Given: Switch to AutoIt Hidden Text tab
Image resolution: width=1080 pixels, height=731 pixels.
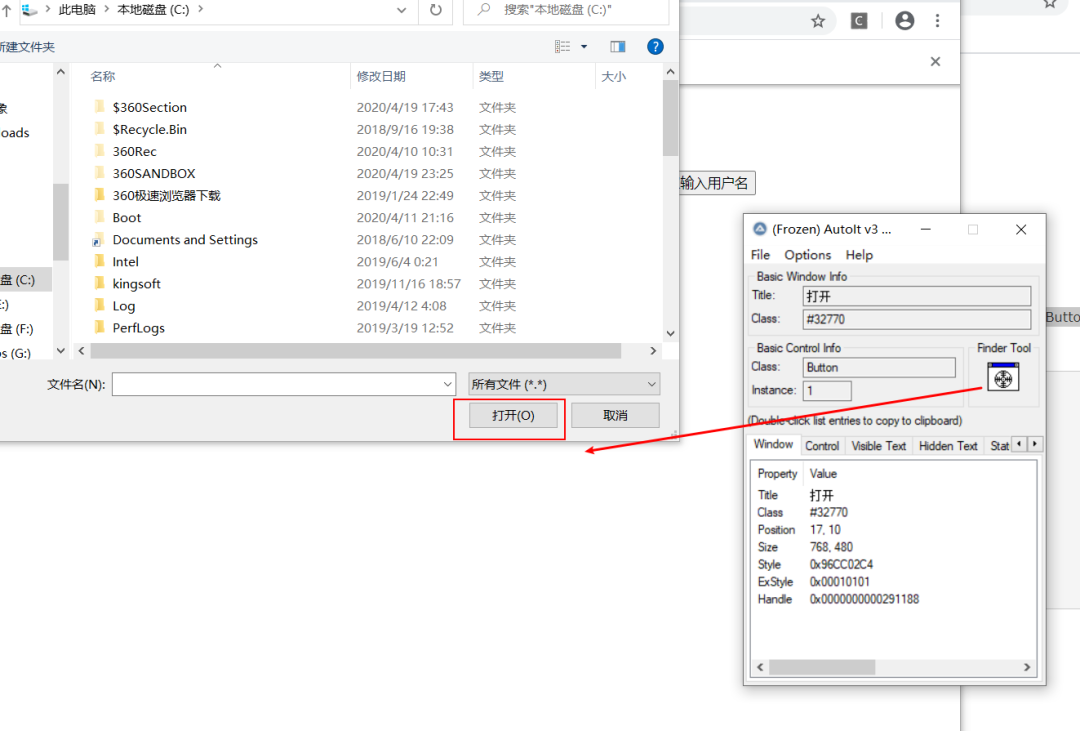Looking at the screenshot, I should pos(948,446).
